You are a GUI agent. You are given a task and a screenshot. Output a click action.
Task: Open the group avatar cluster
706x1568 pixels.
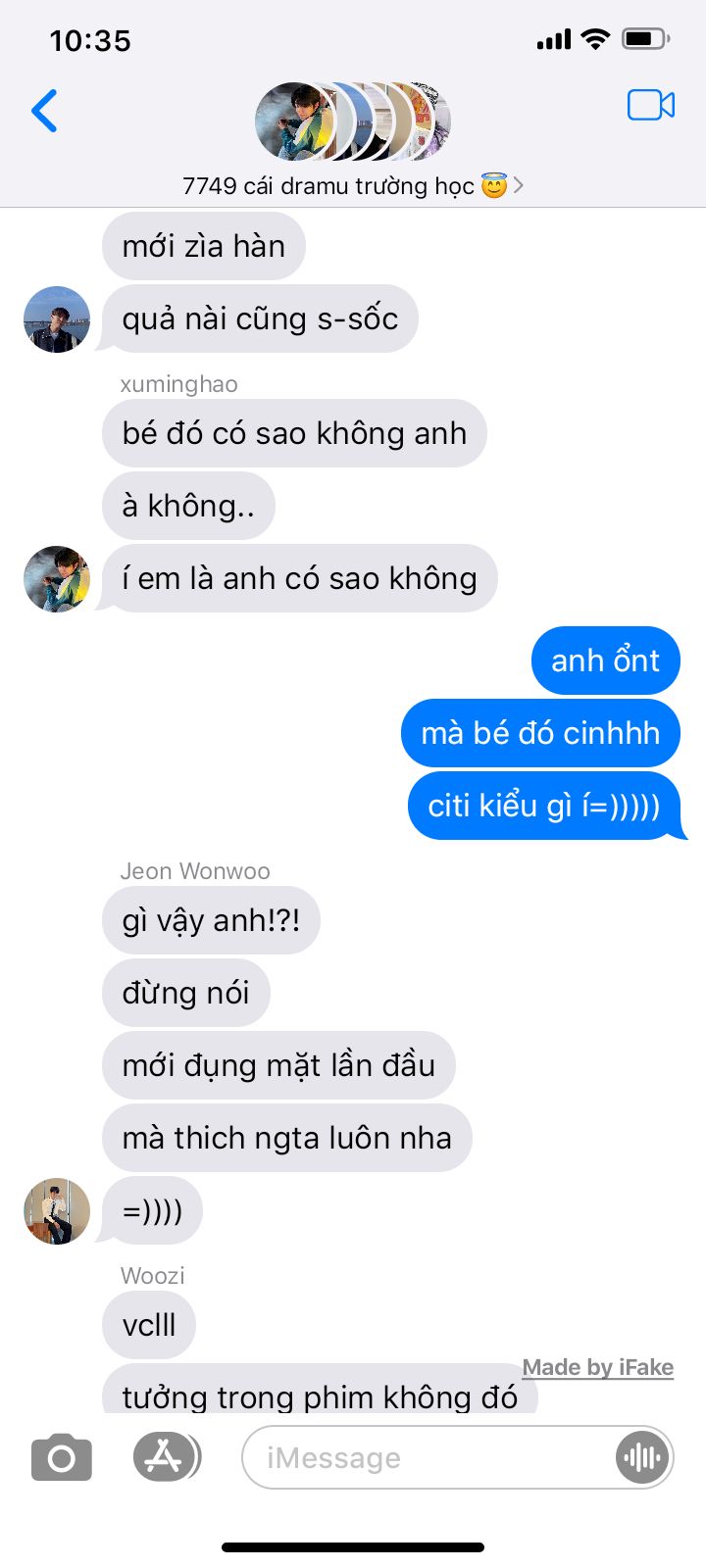point(353,122)
